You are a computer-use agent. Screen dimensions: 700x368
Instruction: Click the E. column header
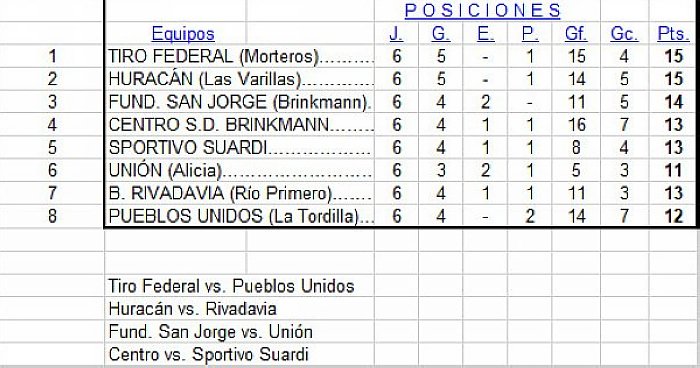pos(485,33)
